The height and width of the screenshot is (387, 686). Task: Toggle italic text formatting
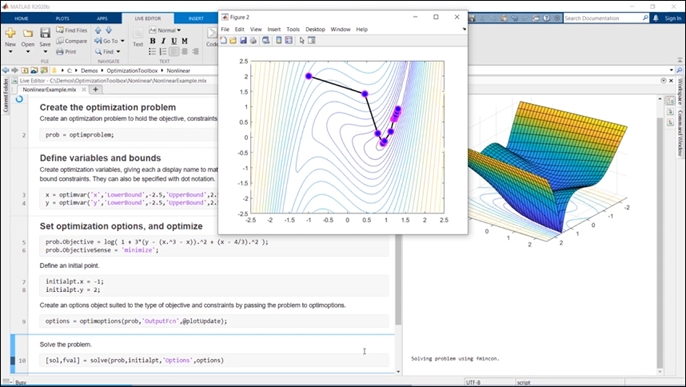[x=163, y=41]
